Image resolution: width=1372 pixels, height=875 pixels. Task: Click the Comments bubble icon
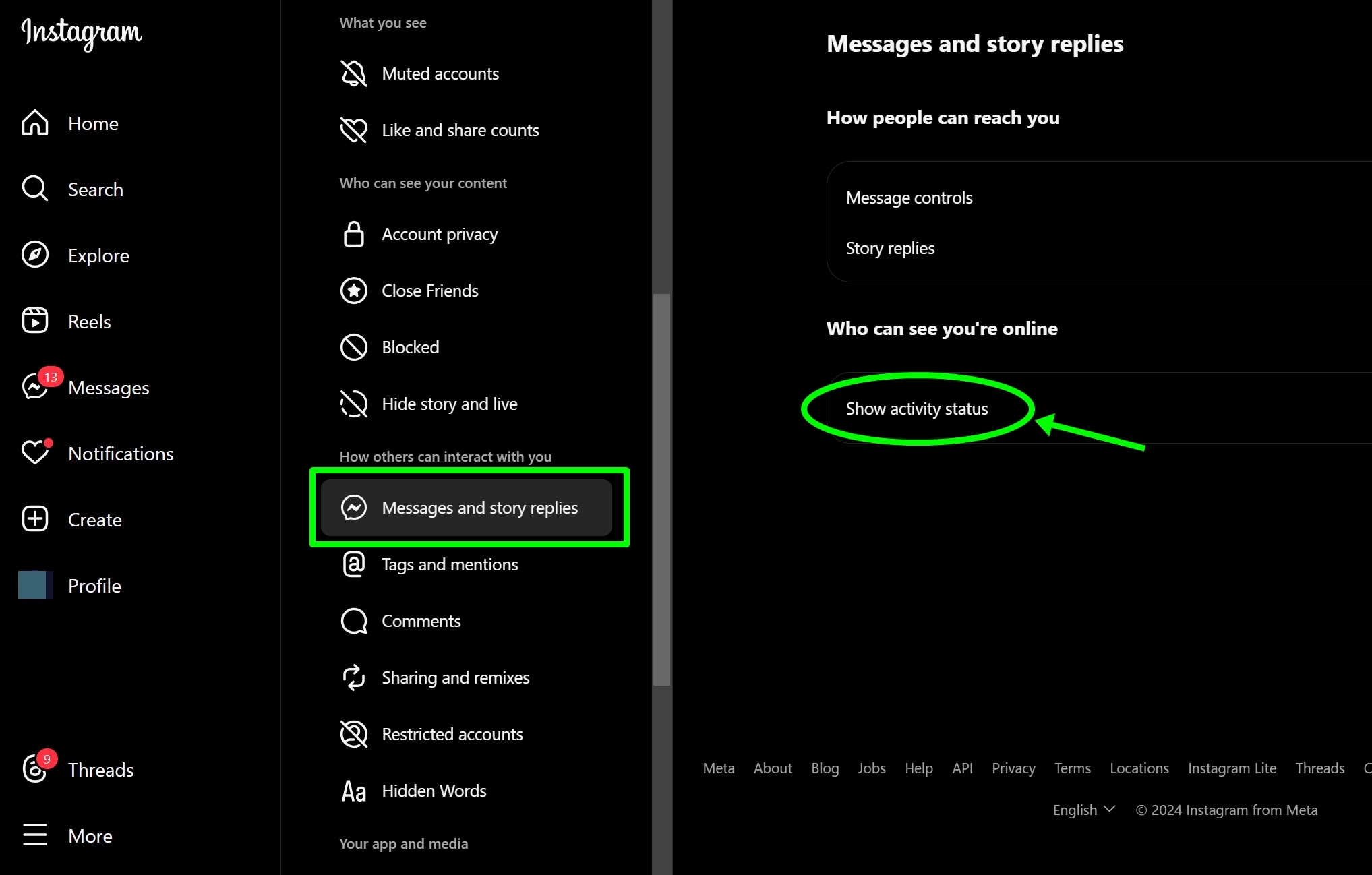tap(354, 621)
